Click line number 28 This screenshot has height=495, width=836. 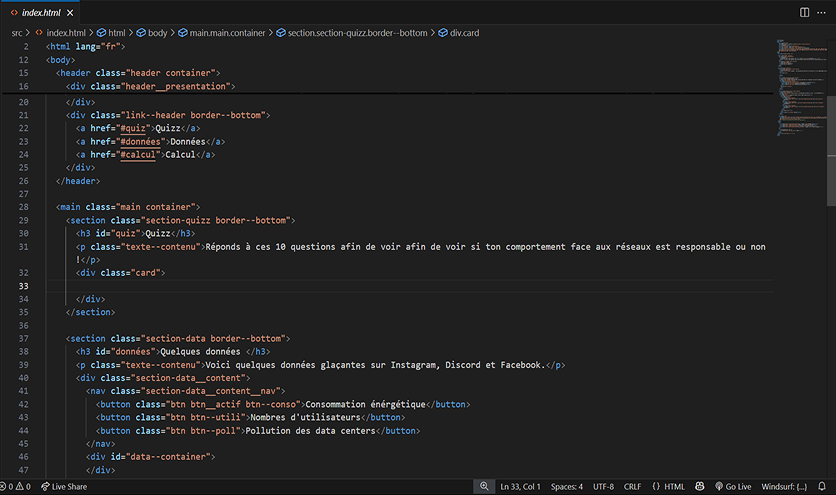point(23,207)
